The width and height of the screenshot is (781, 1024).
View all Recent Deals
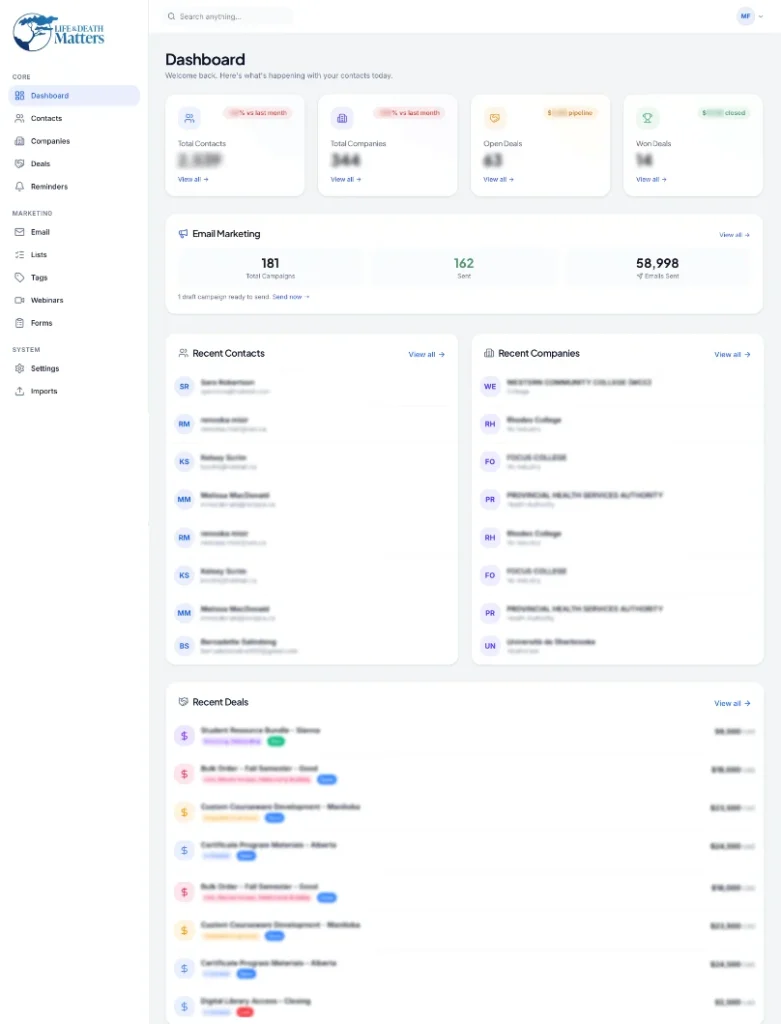point(733,703)
